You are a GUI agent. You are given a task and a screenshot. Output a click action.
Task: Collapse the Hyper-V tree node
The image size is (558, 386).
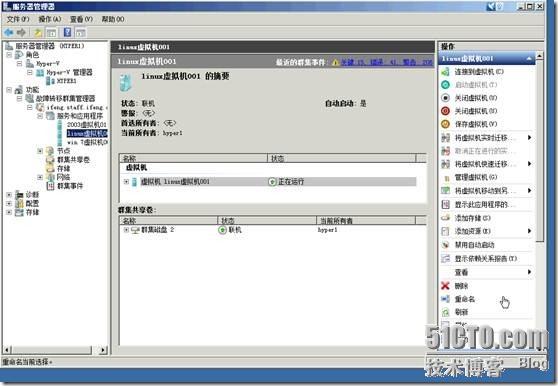20,64
